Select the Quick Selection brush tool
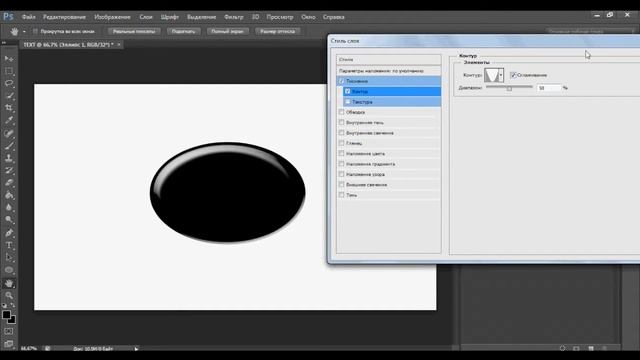This screenshot has width=640, height=360. tap(9, 96)
